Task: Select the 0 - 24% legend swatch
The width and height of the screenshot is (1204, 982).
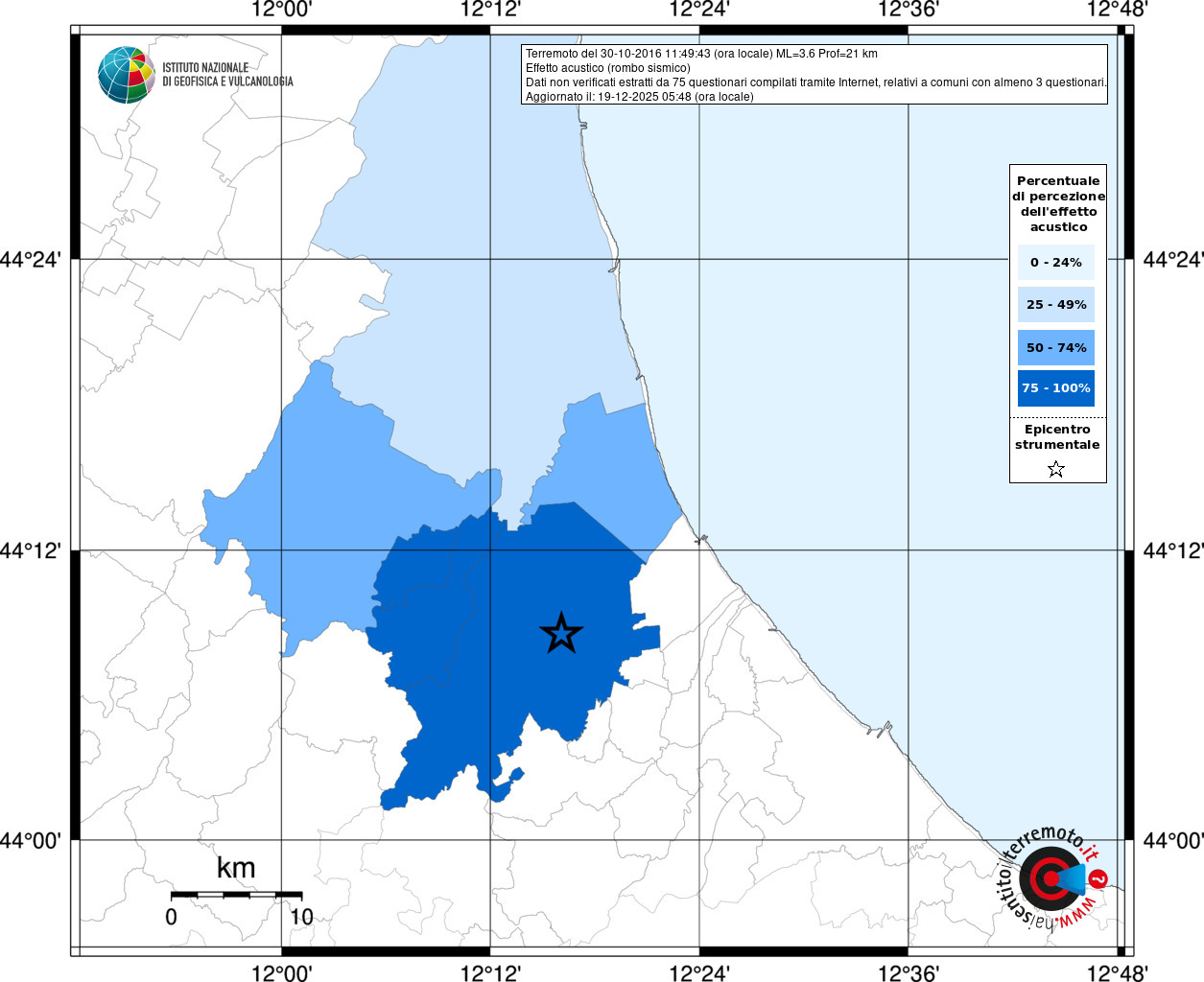Action: pyautogui.click(x=1055, y=262)
